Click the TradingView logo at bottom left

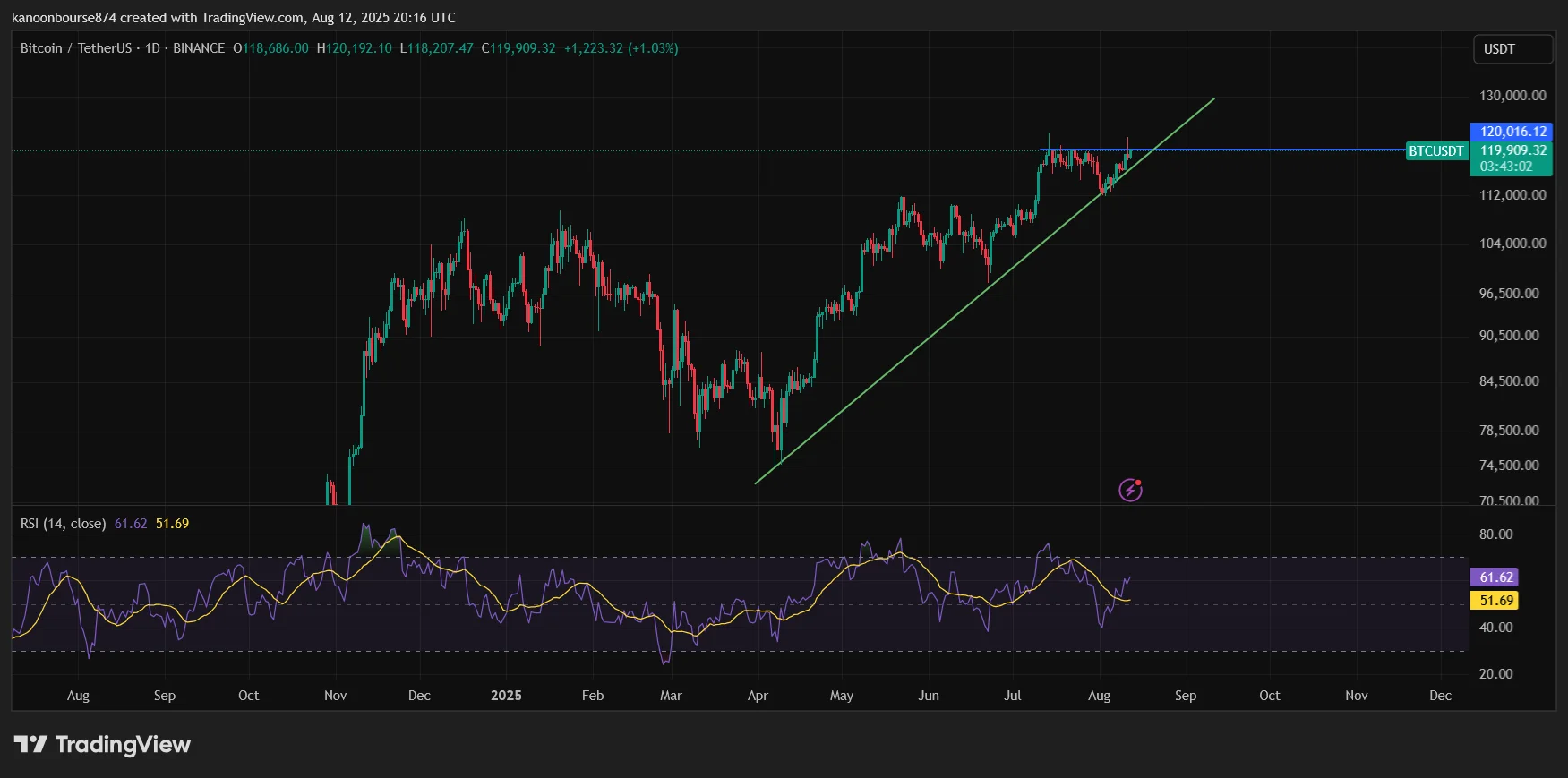click(x=102, y=744)
